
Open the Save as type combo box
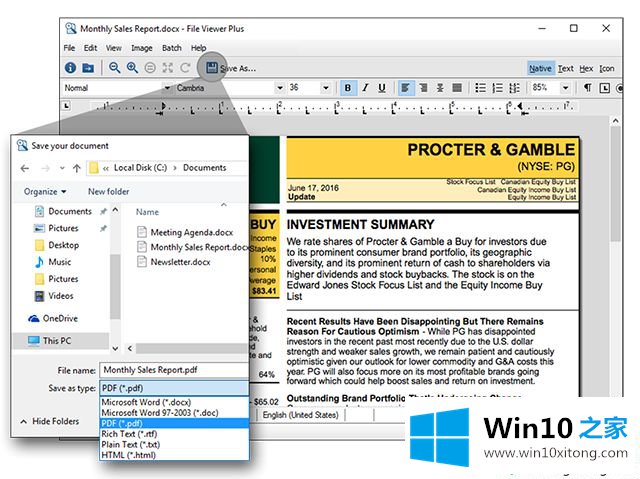(174, 388)
